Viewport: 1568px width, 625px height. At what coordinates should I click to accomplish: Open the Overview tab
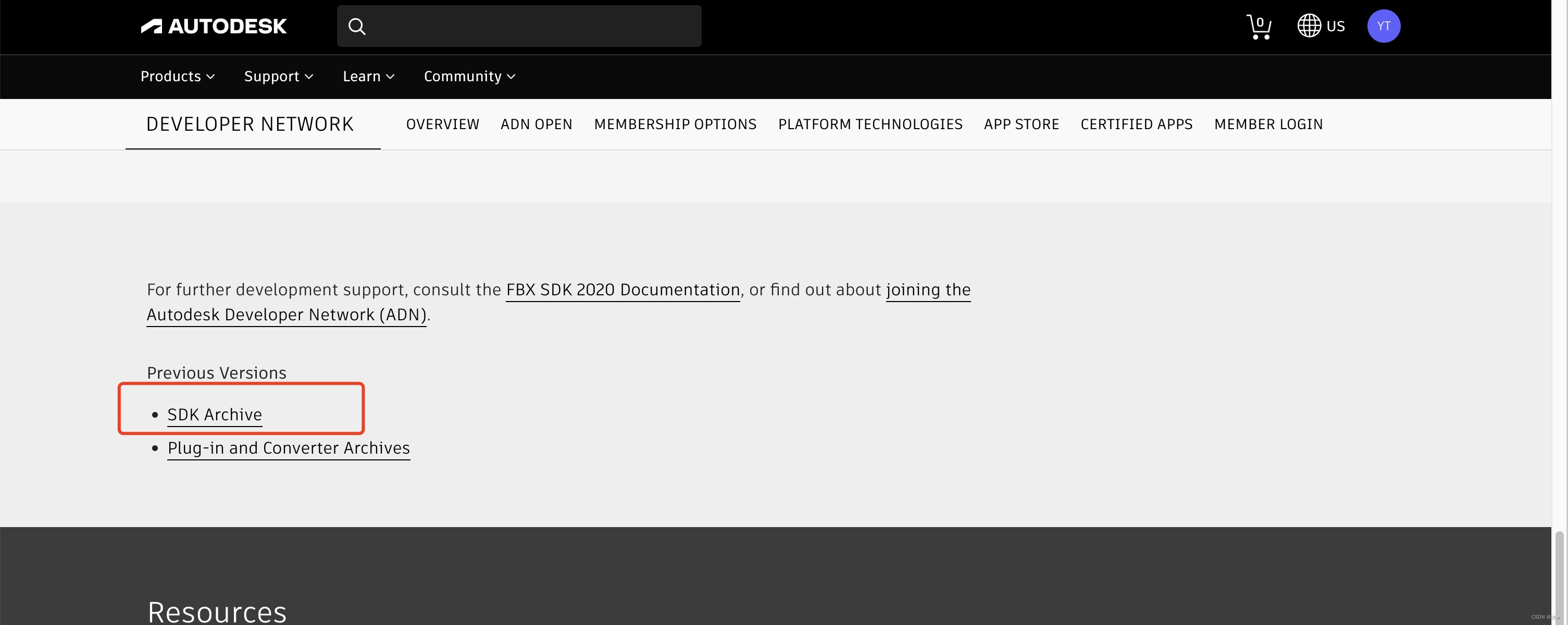pyautogui.click(x=442, y=124)
